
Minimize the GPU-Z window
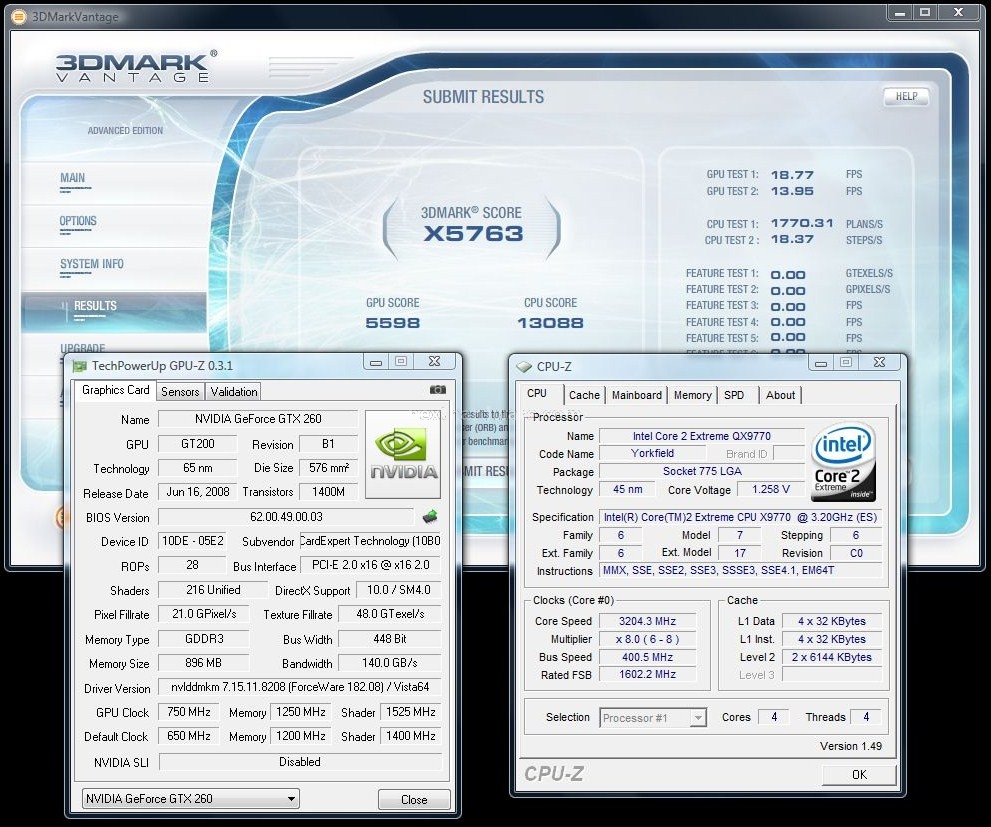point(376,361)
